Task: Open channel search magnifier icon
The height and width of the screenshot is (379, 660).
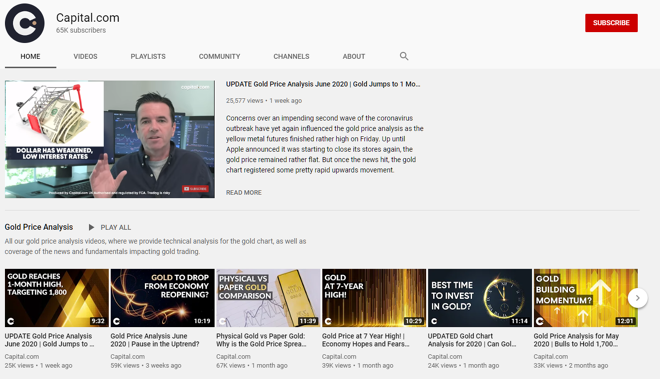Action: [404, 56]
